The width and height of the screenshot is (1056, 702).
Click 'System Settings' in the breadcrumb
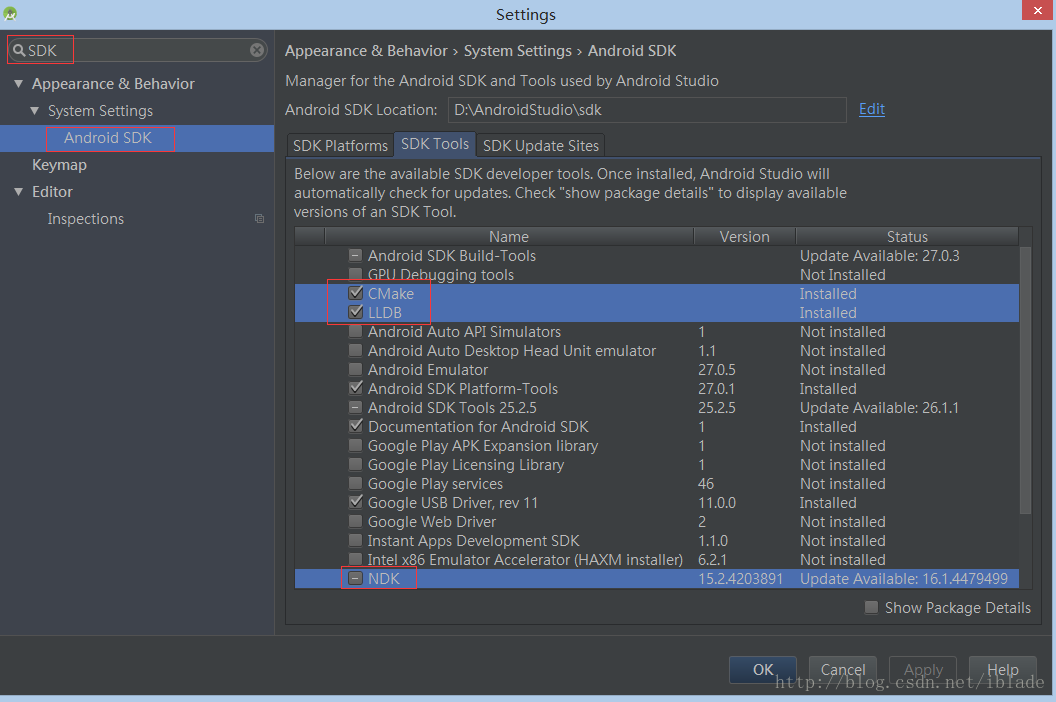click(517, 51)
